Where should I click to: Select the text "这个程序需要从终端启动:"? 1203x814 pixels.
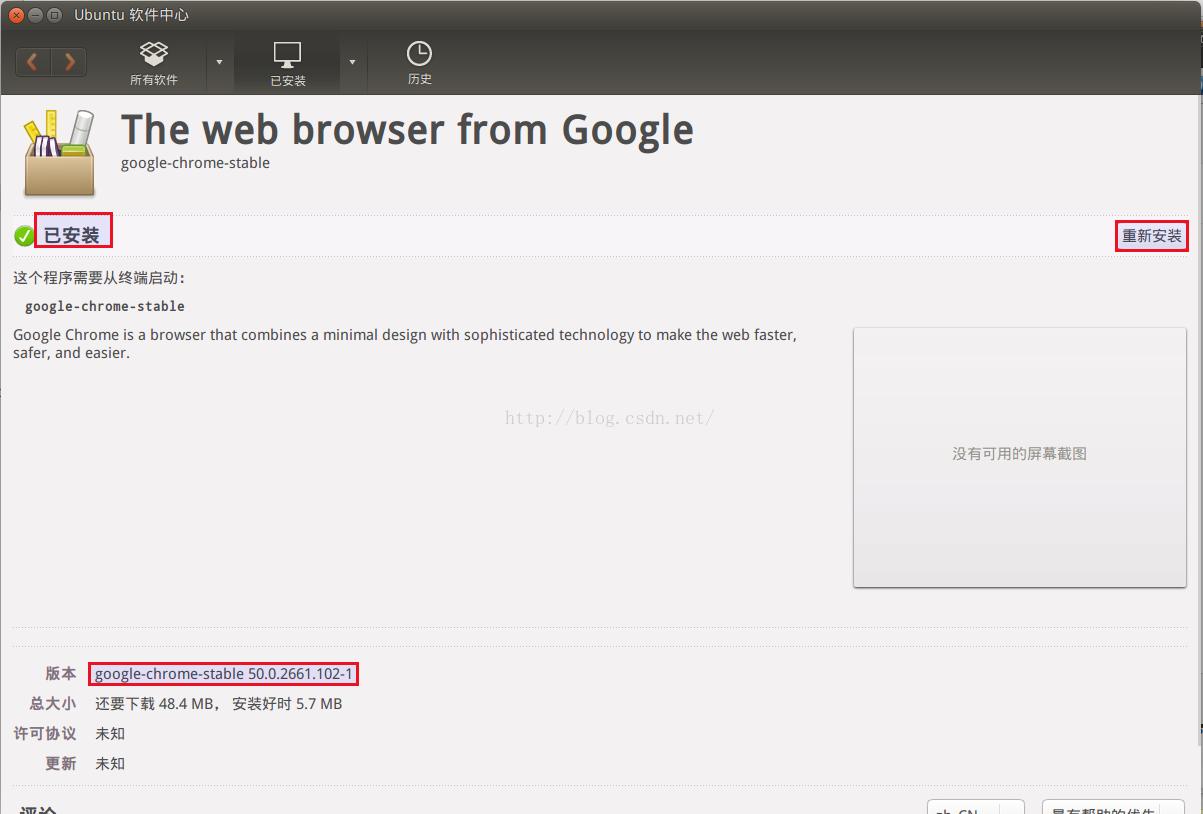pos(100,278)
